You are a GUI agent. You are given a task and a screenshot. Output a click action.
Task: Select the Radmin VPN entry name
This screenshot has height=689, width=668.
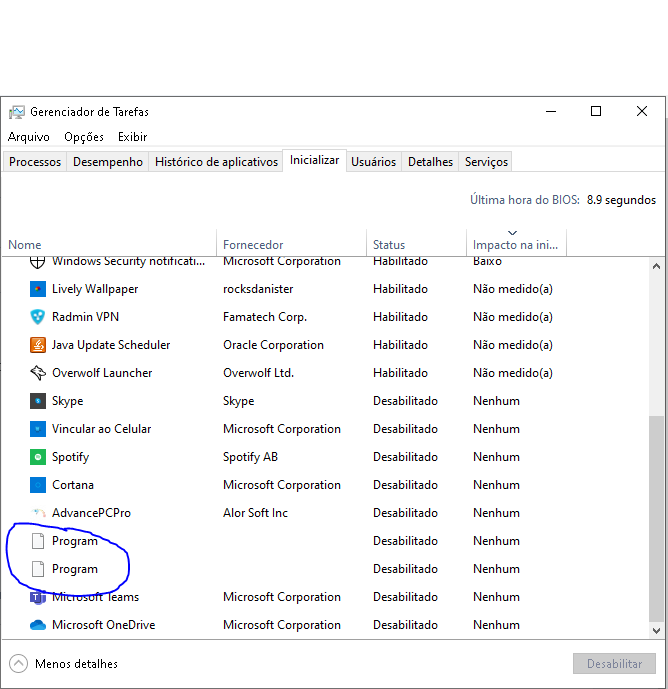85,317
